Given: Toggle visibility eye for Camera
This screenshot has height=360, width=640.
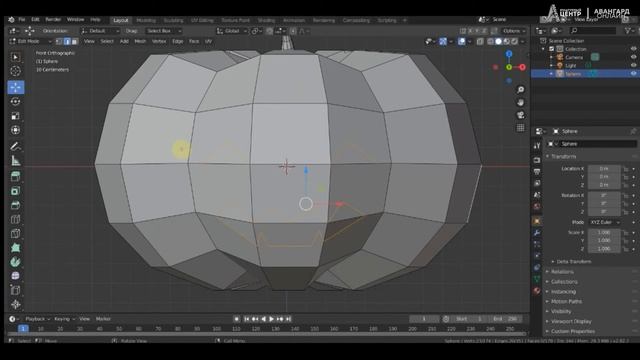Looking at the screenshot, I should point(633,57).
